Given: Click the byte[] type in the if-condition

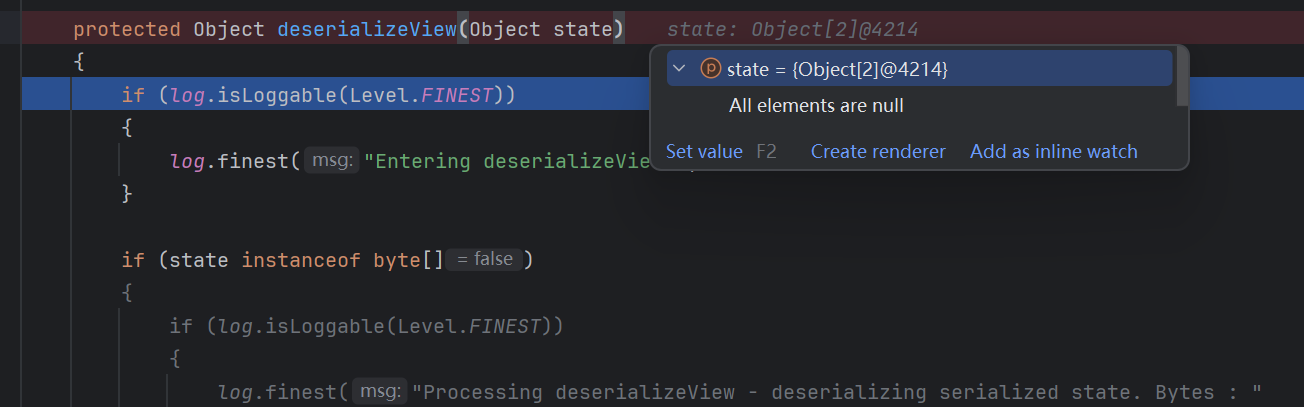Looking at the screenshot, I should pos(408,260).
